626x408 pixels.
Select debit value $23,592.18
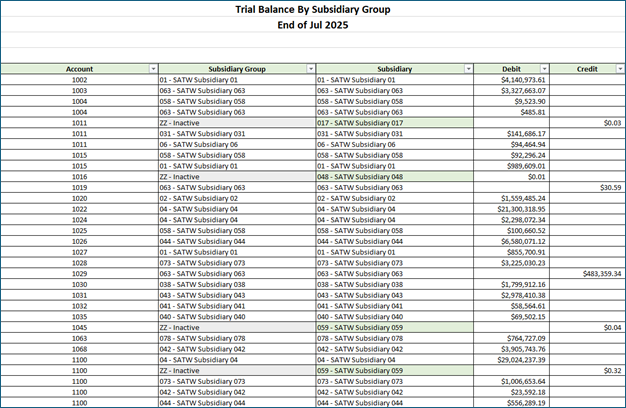click(511, 392)
